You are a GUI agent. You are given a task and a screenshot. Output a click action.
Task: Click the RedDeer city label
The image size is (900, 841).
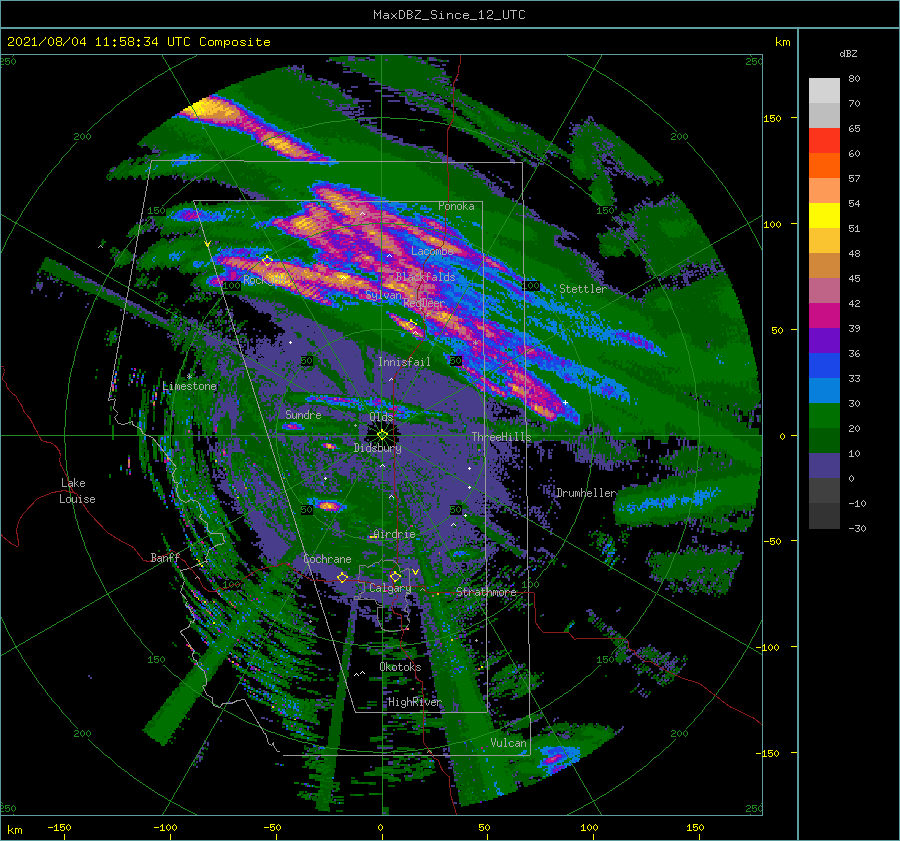tap(424, 303)
